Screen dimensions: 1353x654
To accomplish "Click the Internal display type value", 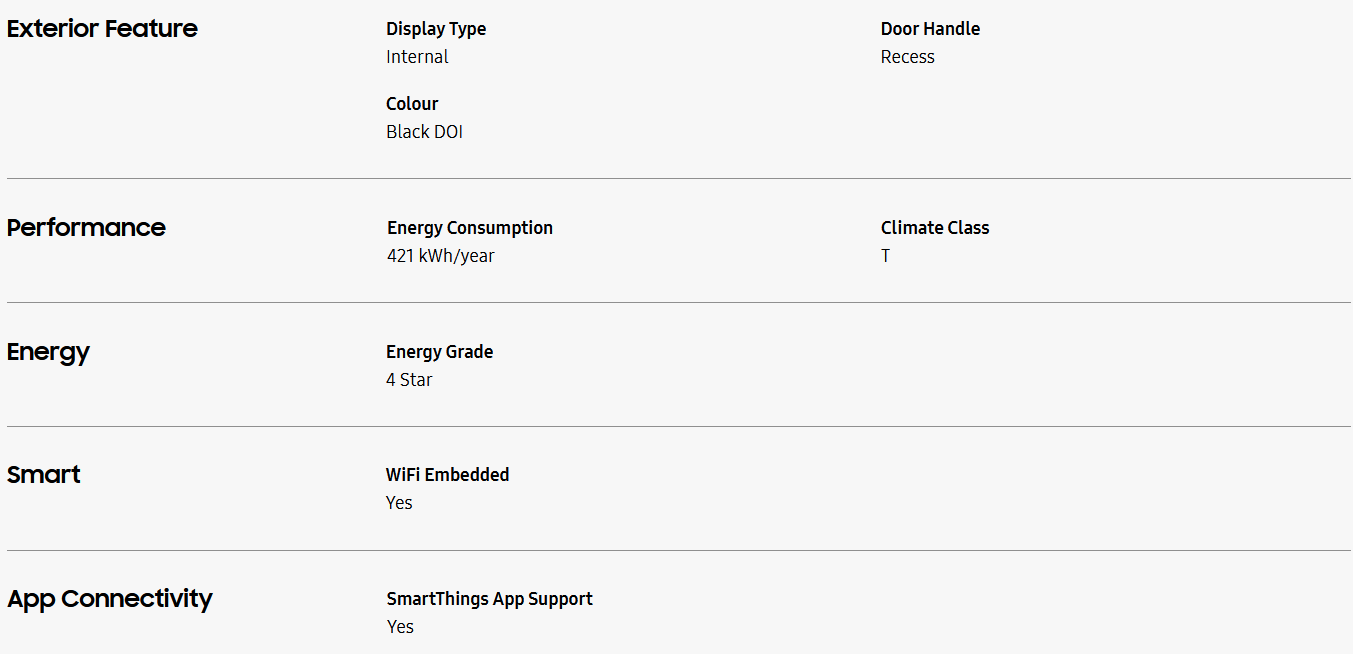I will [x=417, y=57].
